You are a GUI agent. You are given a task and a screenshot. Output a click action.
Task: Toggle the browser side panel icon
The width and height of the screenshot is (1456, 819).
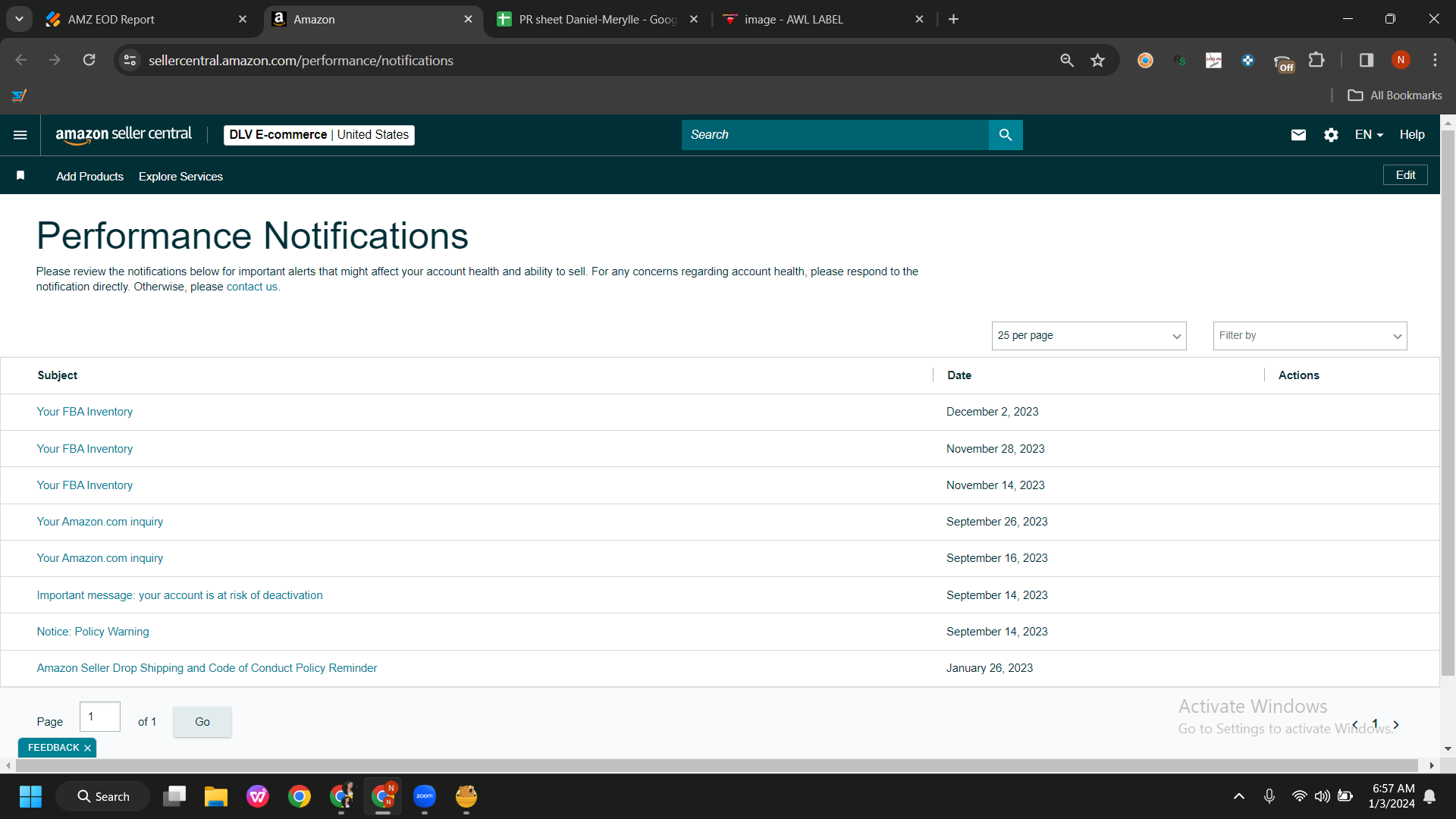[1367, 60]
